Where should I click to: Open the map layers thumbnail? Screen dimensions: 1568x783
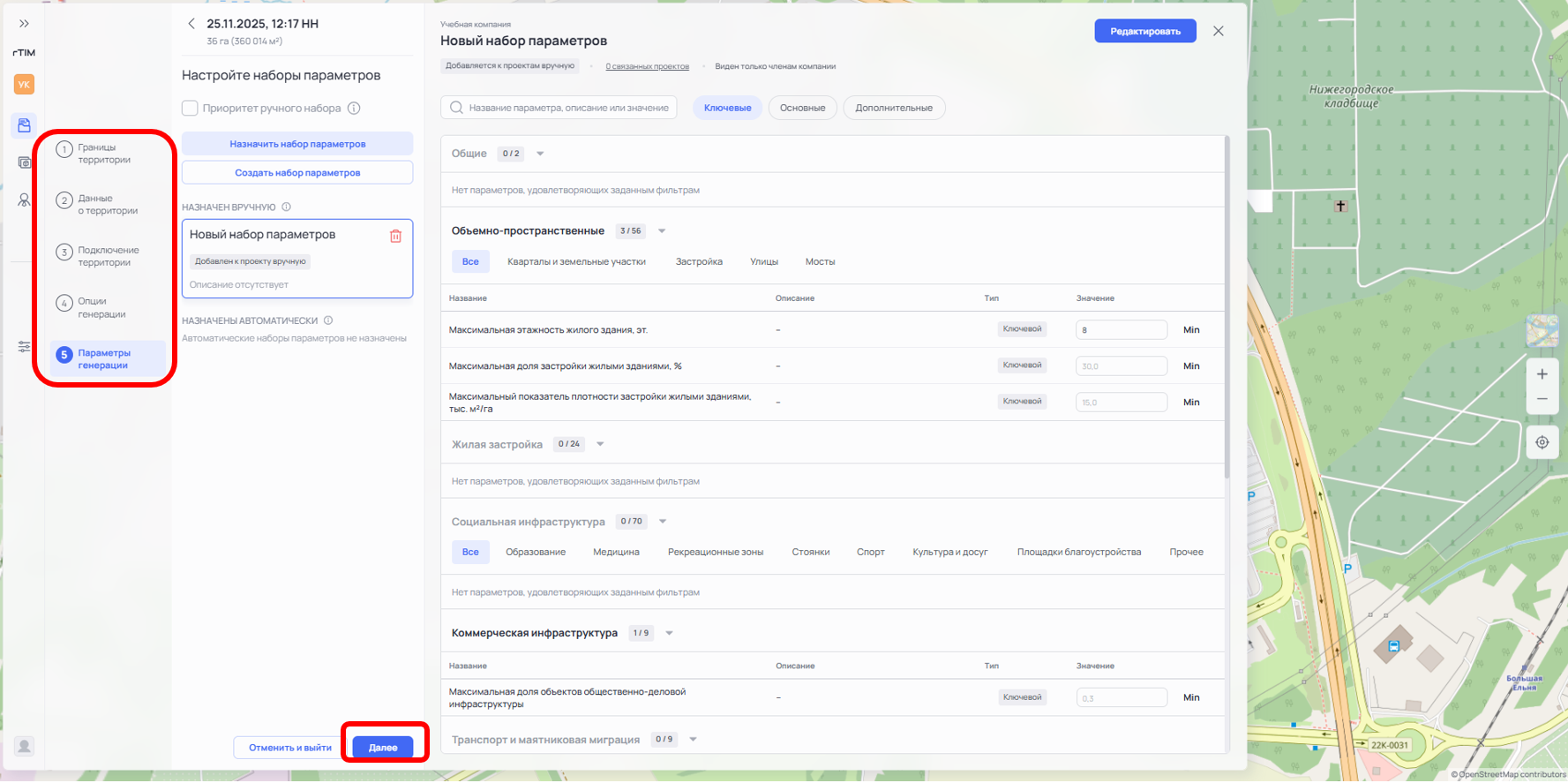pos(1542,331)
